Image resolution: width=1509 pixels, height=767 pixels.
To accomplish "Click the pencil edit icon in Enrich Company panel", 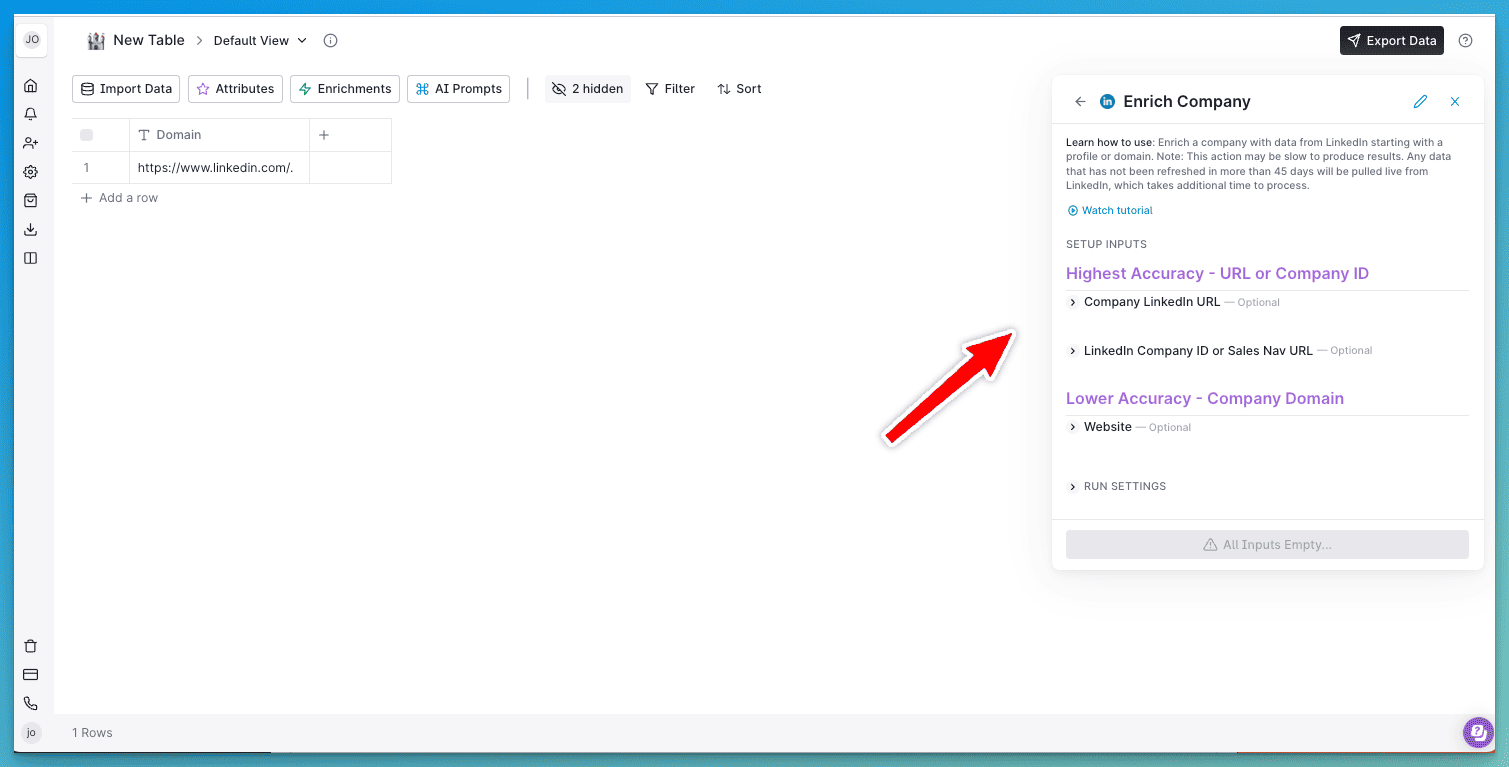I will (1420, 102).
